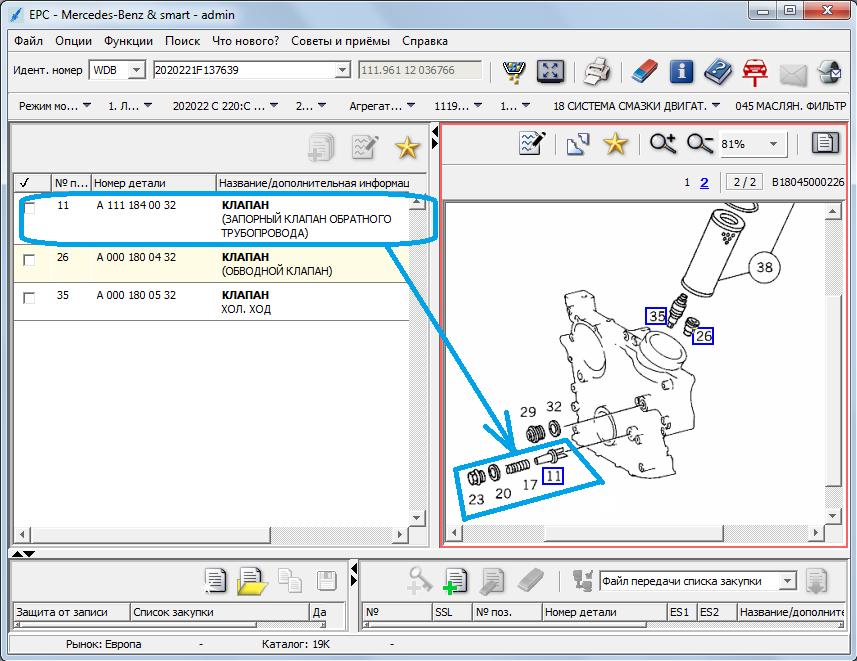Open the 'Советы и приёмы' menu

tap(340, 41)
